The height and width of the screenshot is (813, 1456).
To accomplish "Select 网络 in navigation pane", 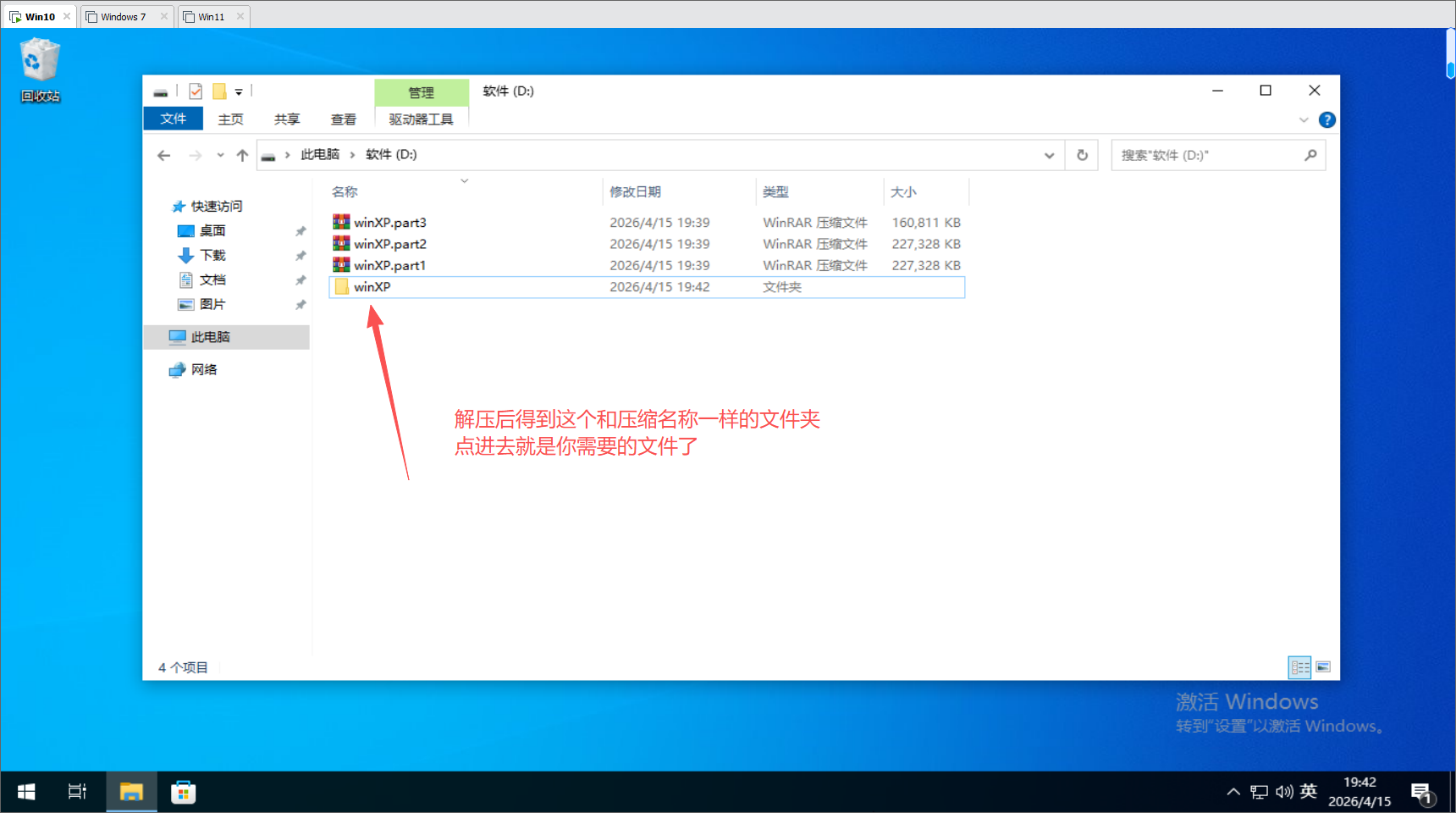I will click(203, 369).
